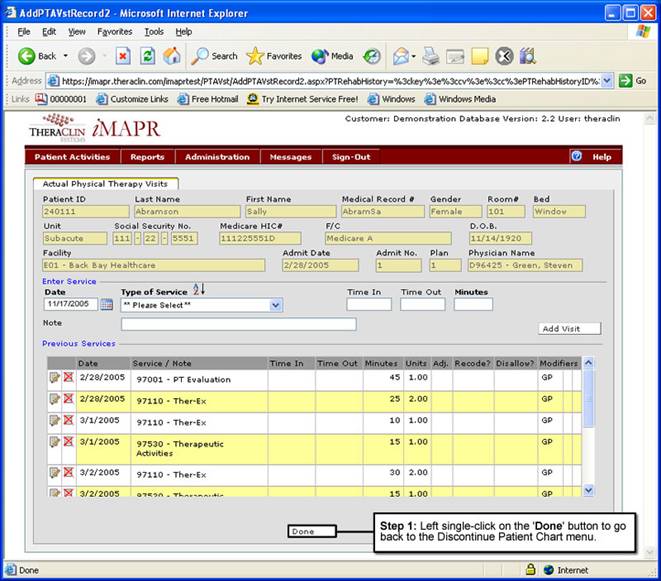Go to the browser Home page icon
The width and height of the screenshot is (661, 581).
coord(172,56)
